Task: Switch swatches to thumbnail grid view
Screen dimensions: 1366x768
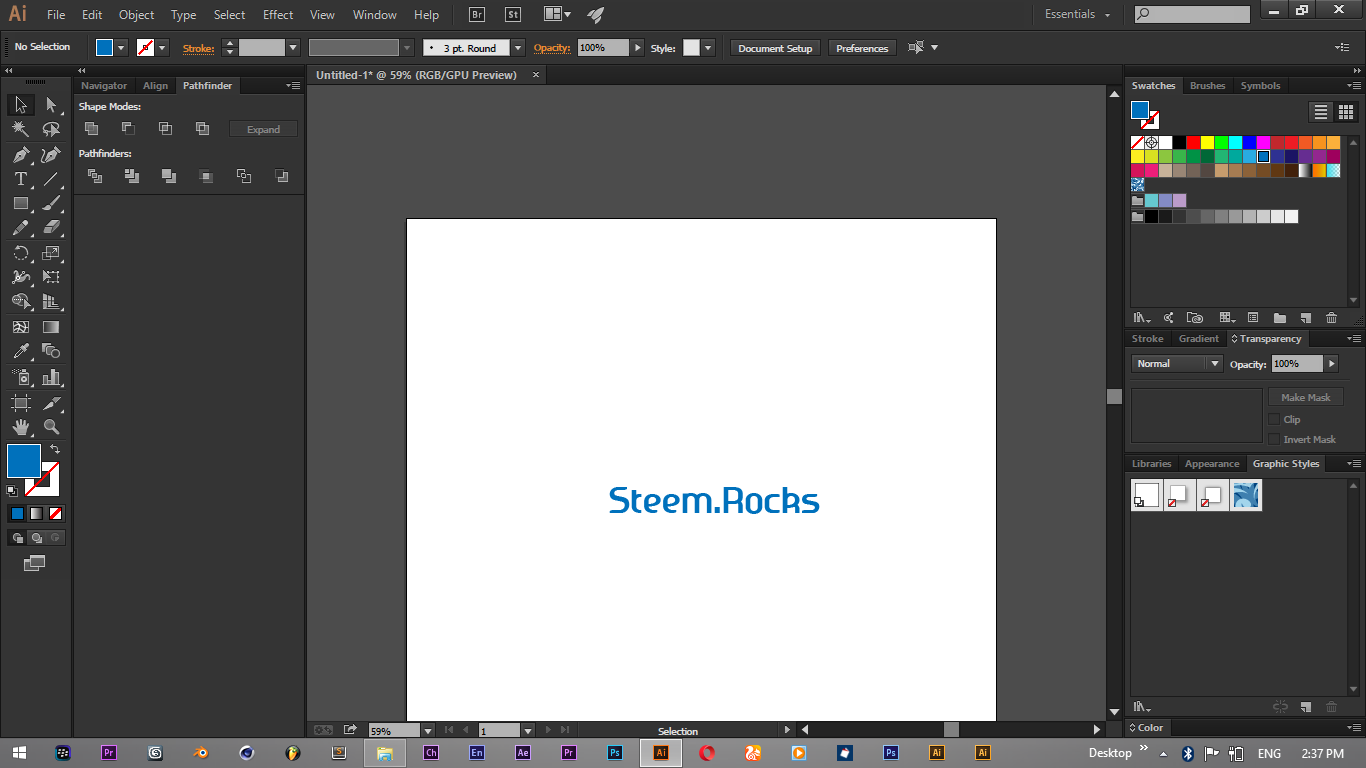Action: point(1345,112)
